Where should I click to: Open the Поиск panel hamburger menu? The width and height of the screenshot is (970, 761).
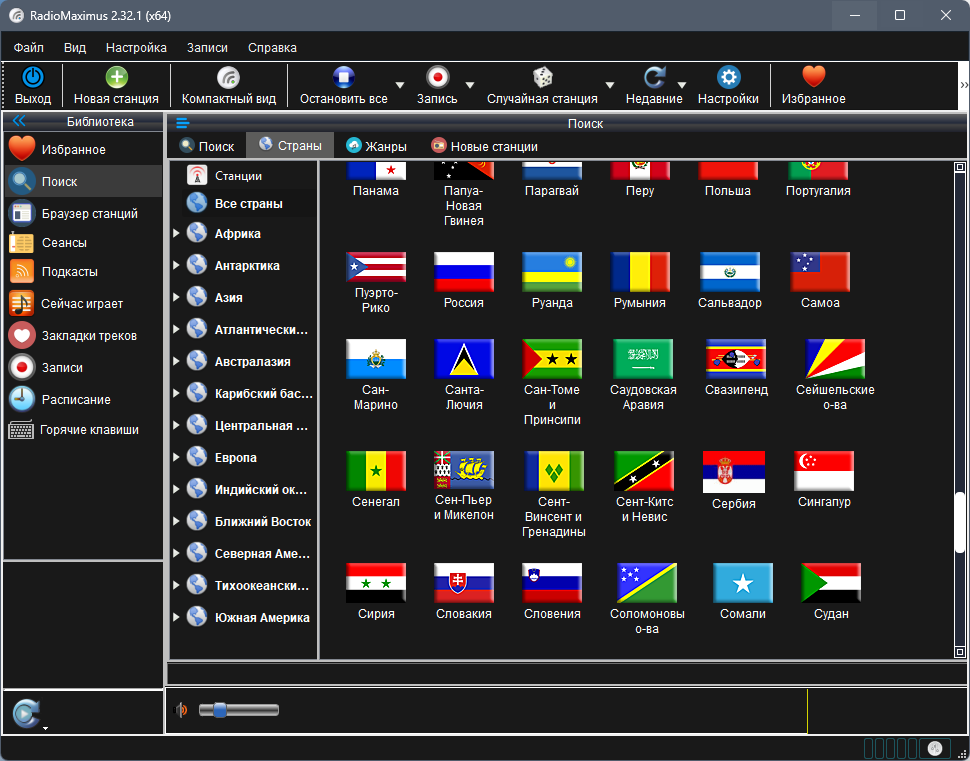pos(182,123)
